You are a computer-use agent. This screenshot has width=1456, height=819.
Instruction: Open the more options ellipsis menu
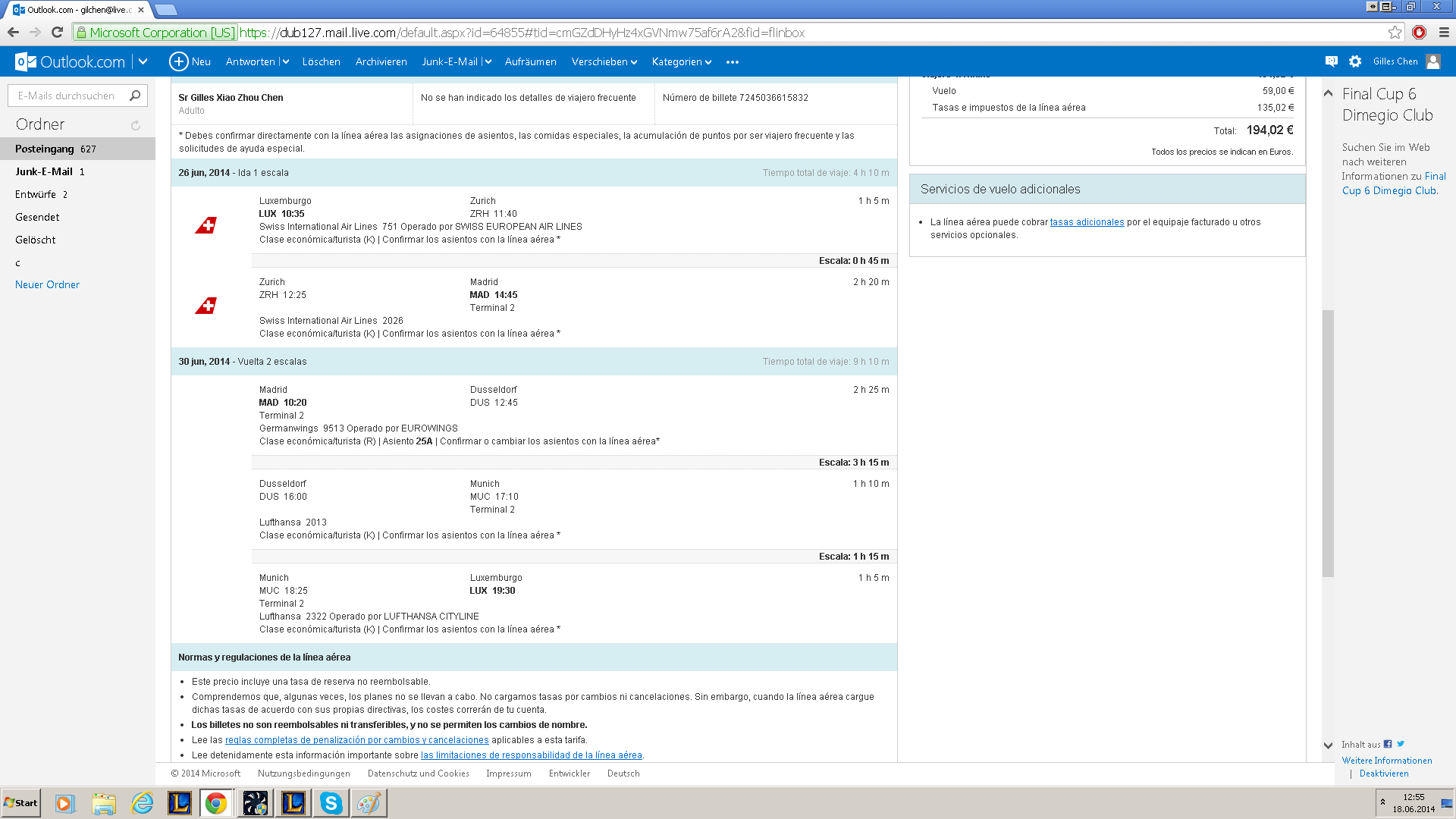[732, 62]
